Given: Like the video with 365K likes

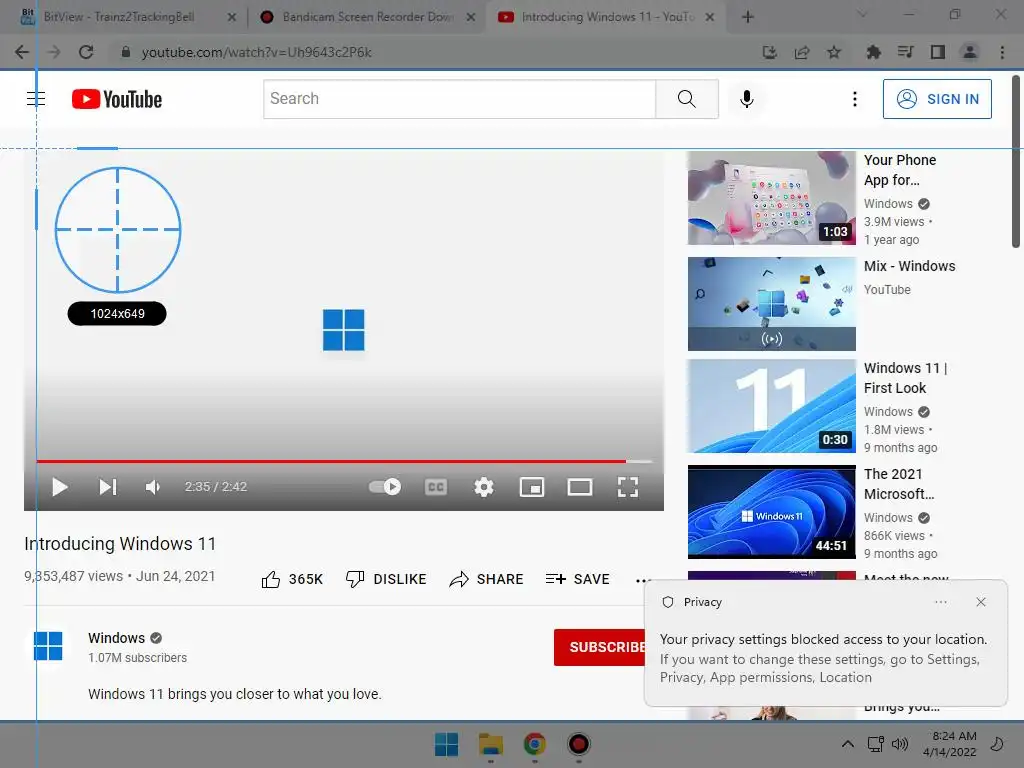Looking at the screenshot, I should [292, 579].
